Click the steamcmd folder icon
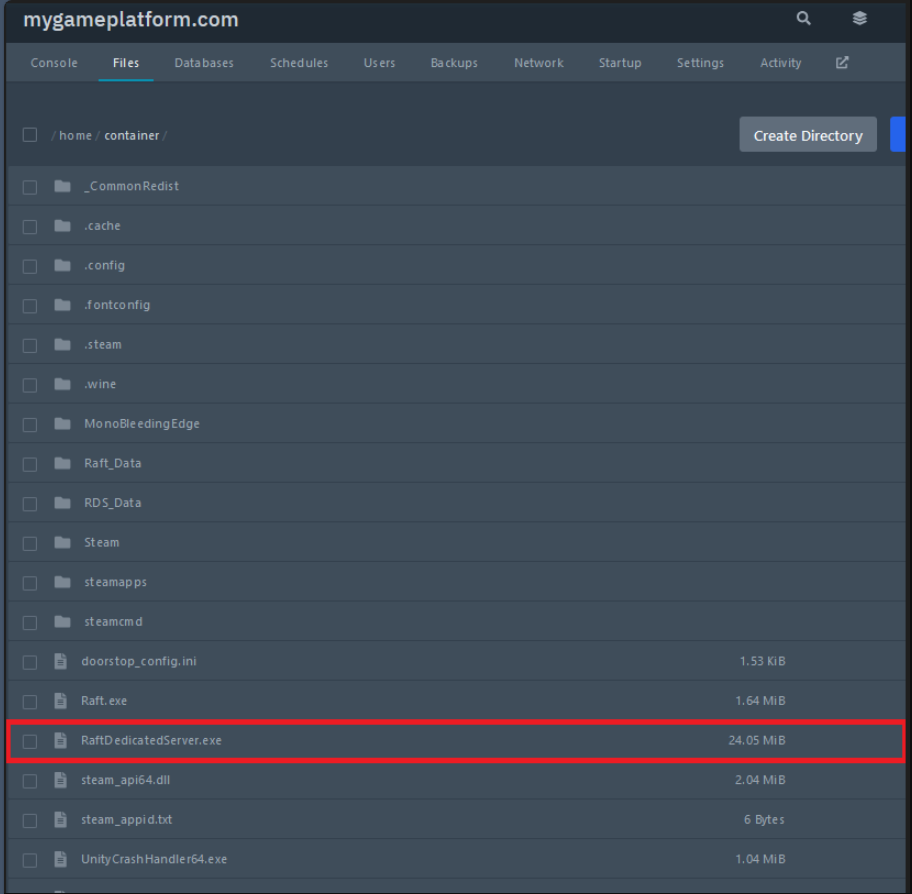Screen dimensions: 912x894 pos(62,621)
